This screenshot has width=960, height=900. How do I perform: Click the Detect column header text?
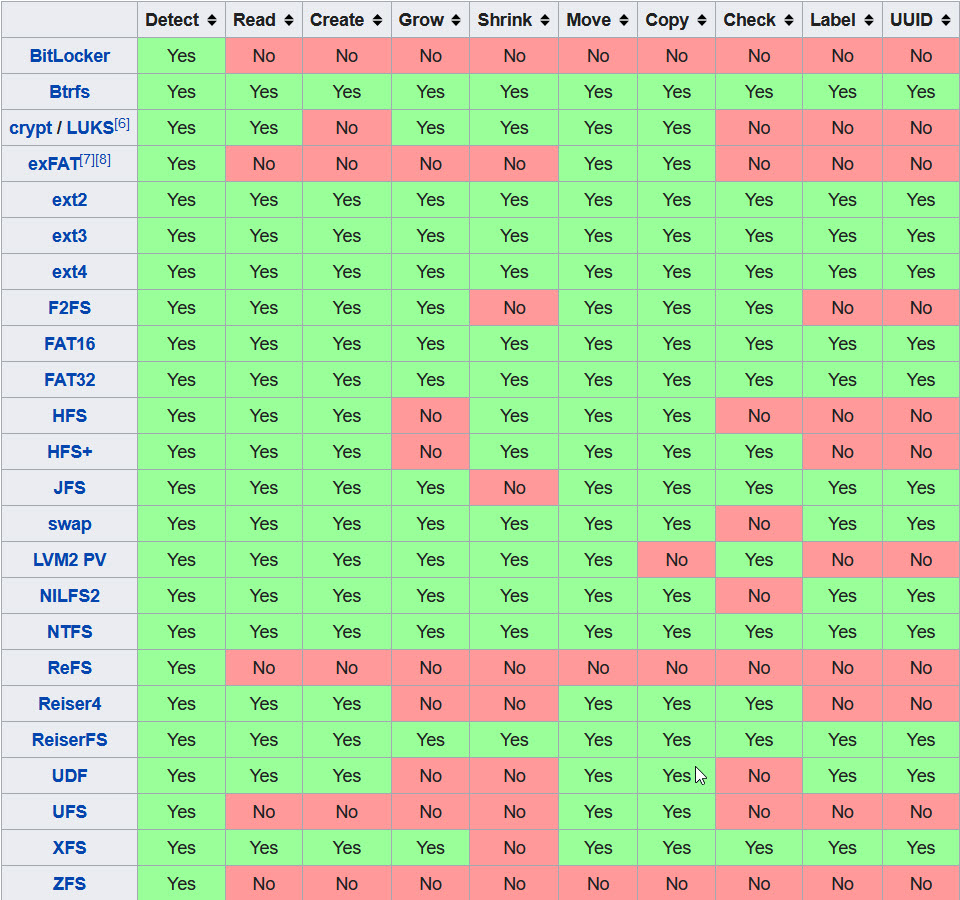click(x=172, y=20)
